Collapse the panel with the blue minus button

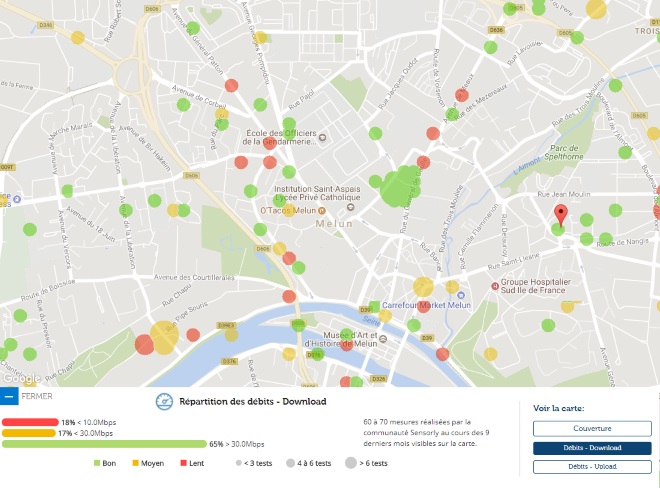[x=9, y=396]
